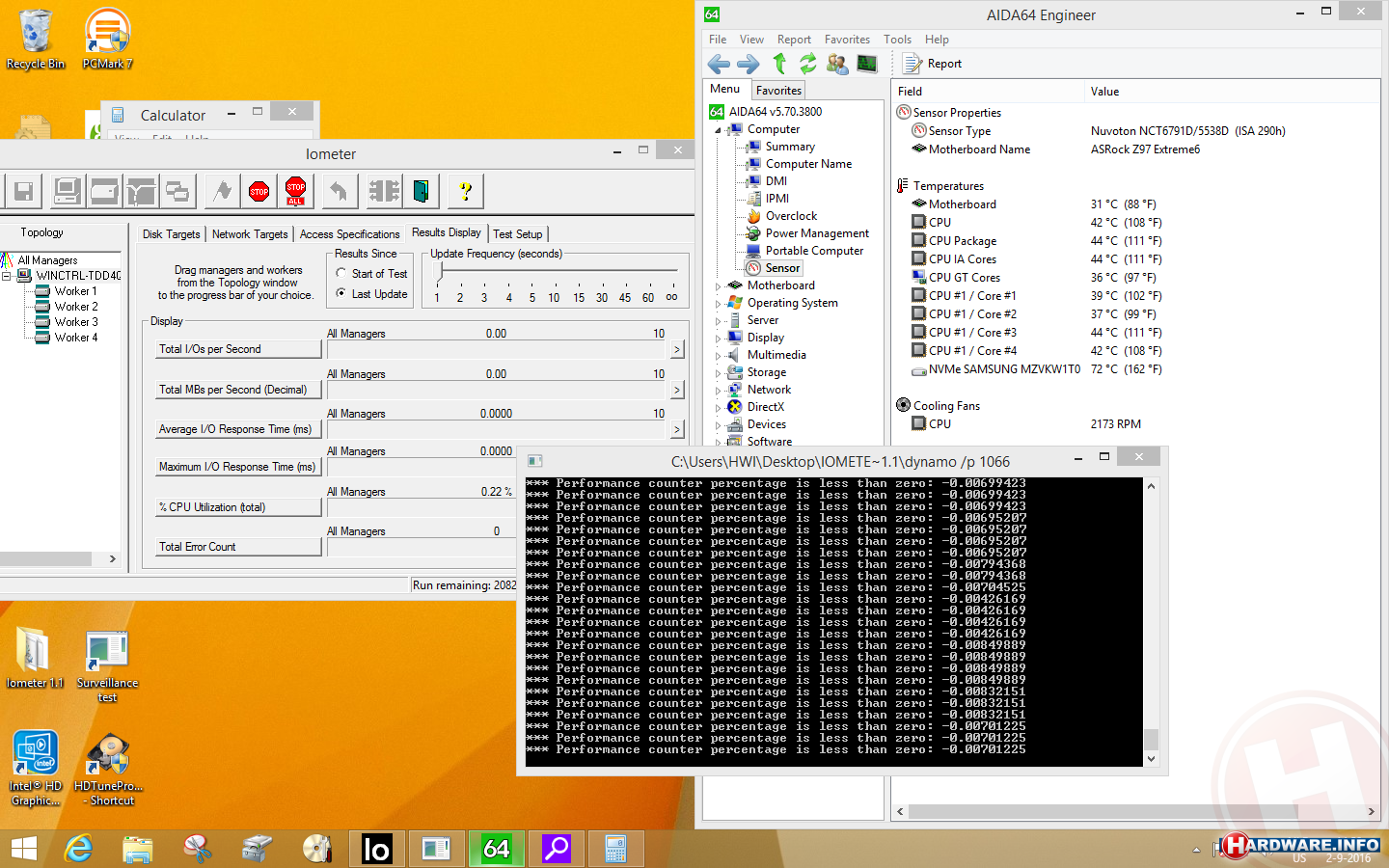Select the Intel HD Graphics desktop shortcut
1389x868 pixels.
36,768
